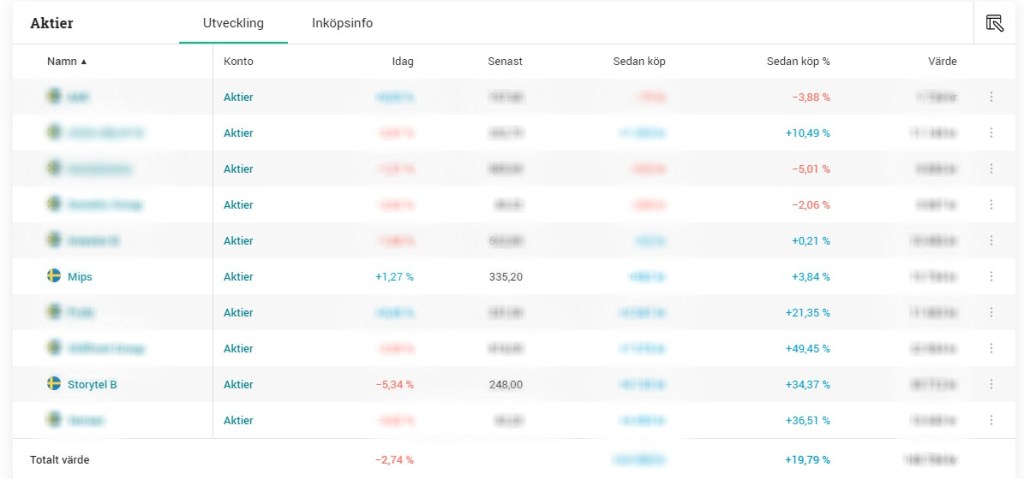The image size is (1024, 479).
Task: Open options menu for the +49,45 % row
Action: pyautogui.click(x=991, y=348)
